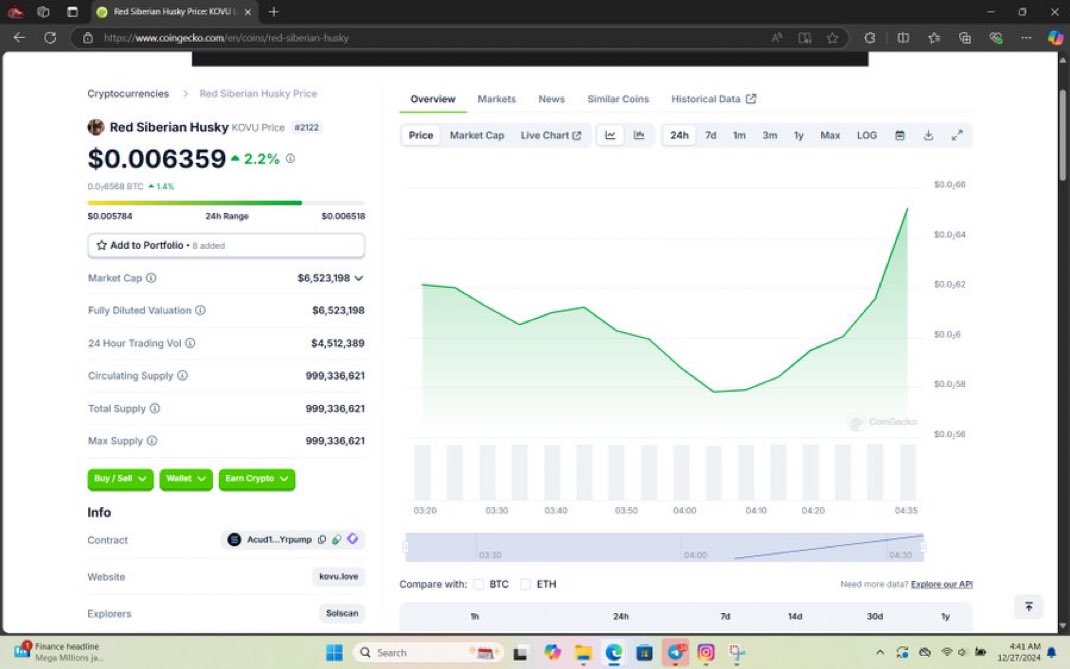The width and height of the screenshot is (1070, 669).
Task: Expand the Wallet dropdown
Action: click(x=186, y=479)
